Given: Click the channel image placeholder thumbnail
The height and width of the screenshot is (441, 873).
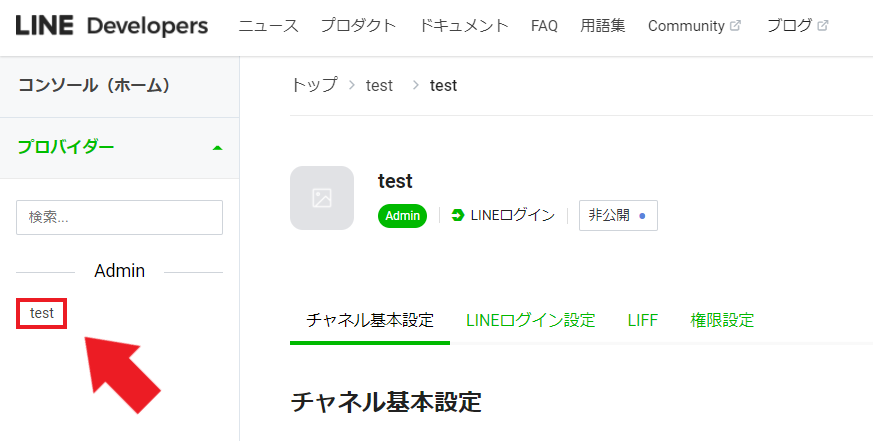Looking at the screenshot, I should tap(322, 198).
